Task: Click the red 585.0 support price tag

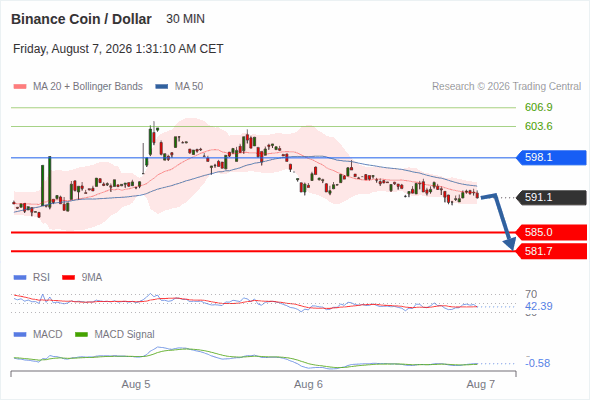Action: 551,233
